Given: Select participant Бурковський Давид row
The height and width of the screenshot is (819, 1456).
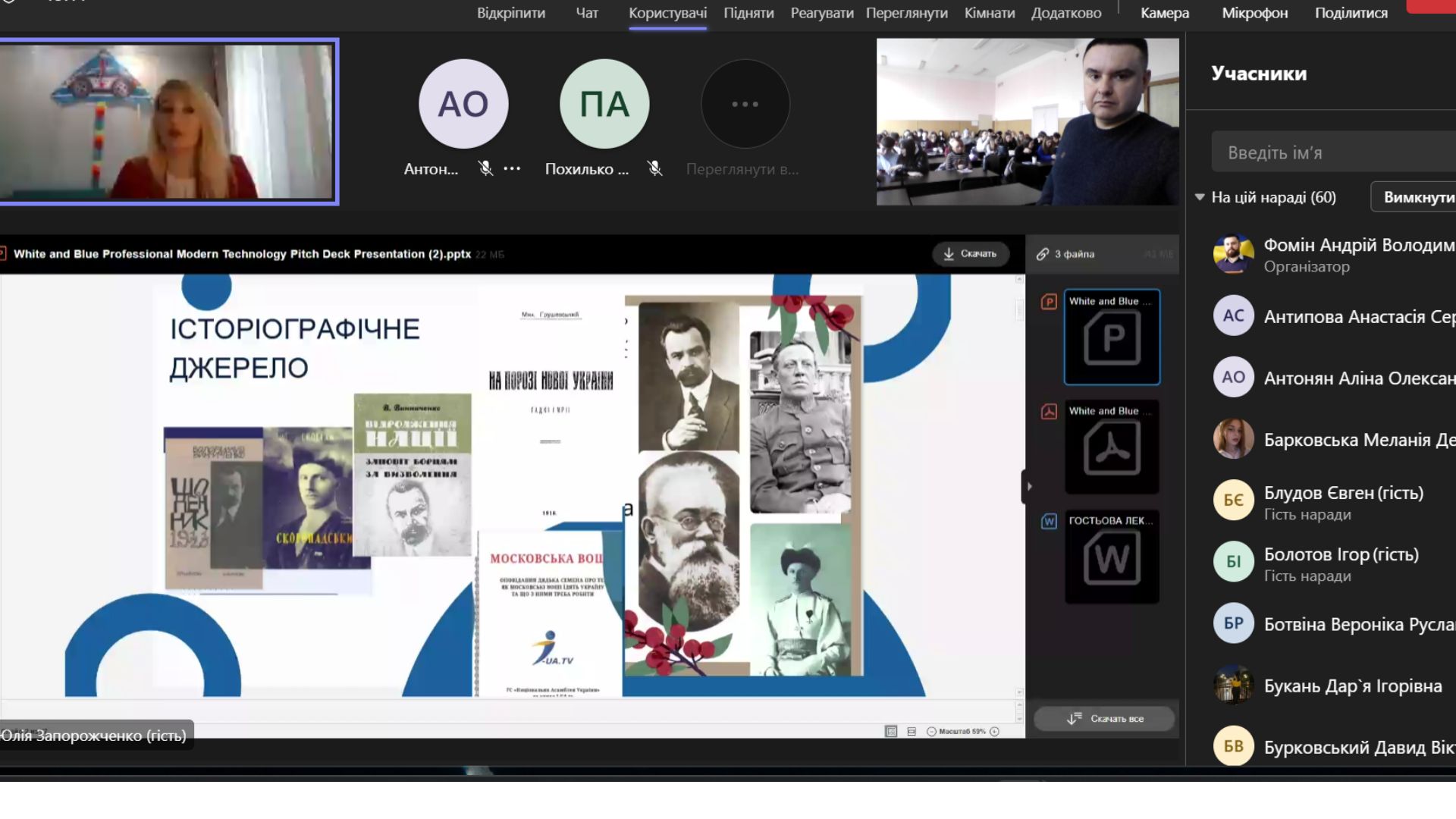Looking at the screenshot, I should [x=1323, y=747].
